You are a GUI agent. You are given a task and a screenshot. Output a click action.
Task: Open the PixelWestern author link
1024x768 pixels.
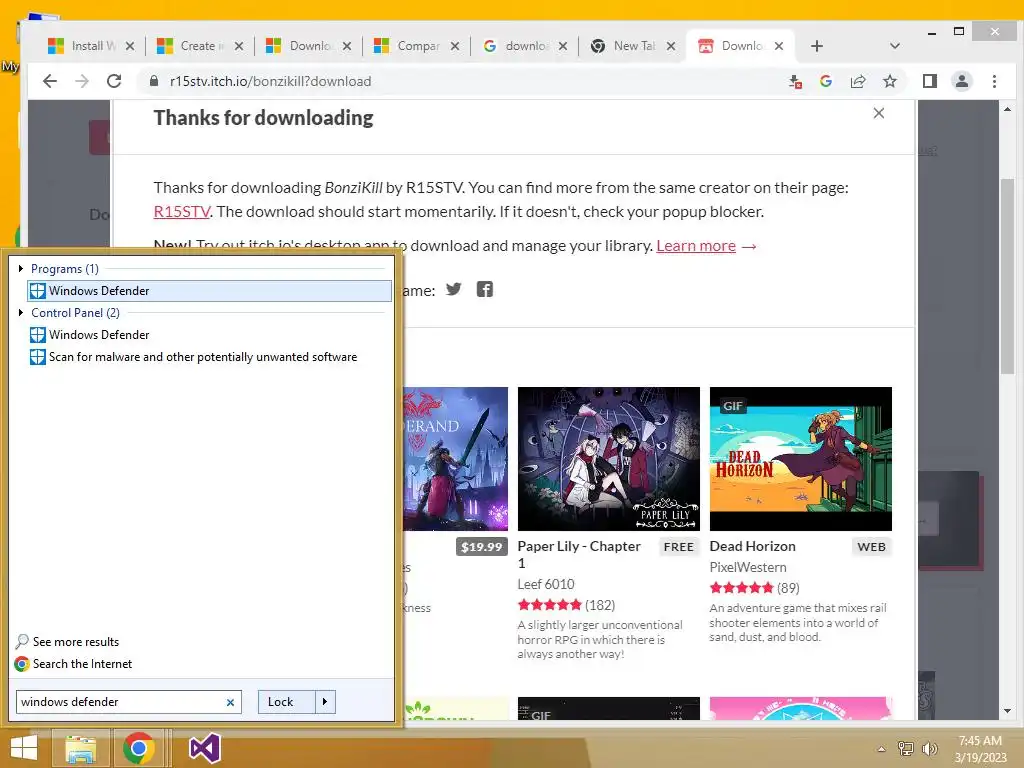point(748,568)
